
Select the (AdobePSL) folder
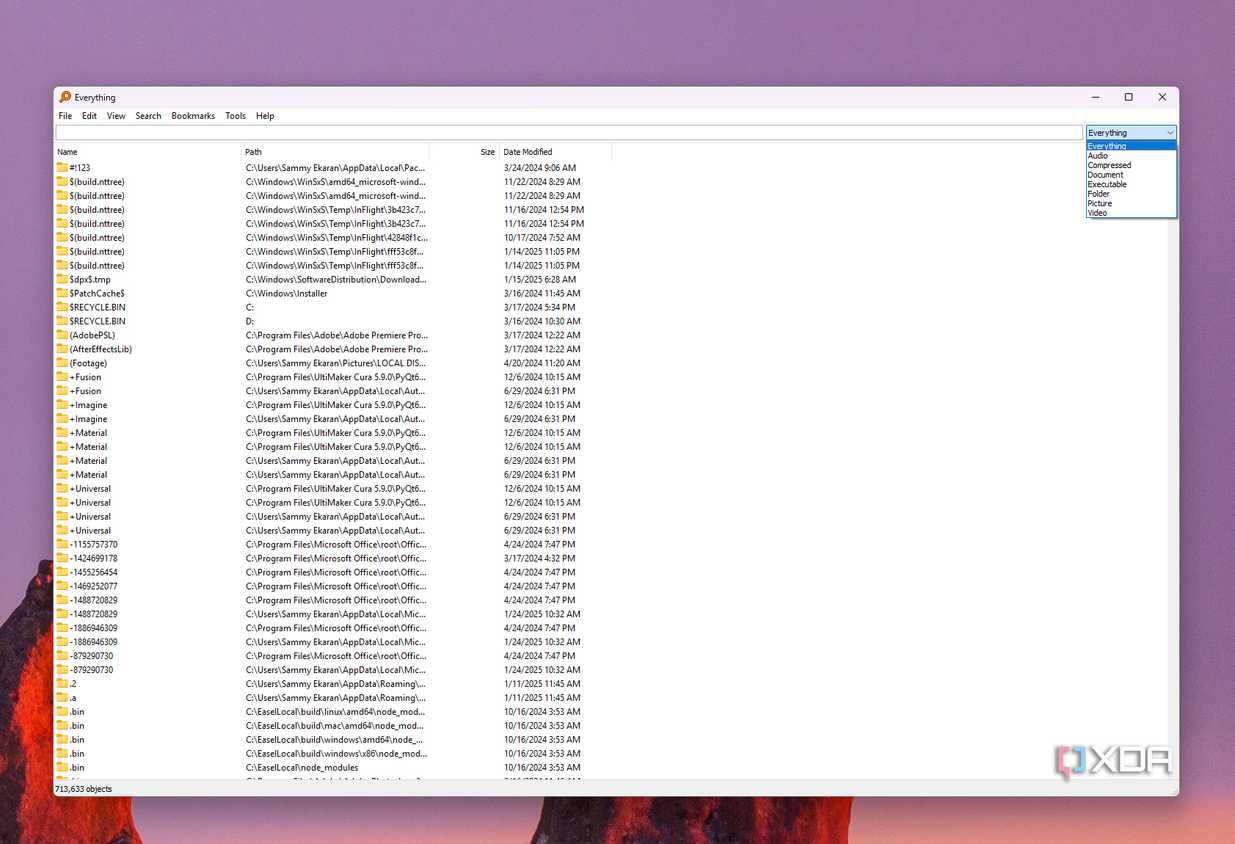92,335
